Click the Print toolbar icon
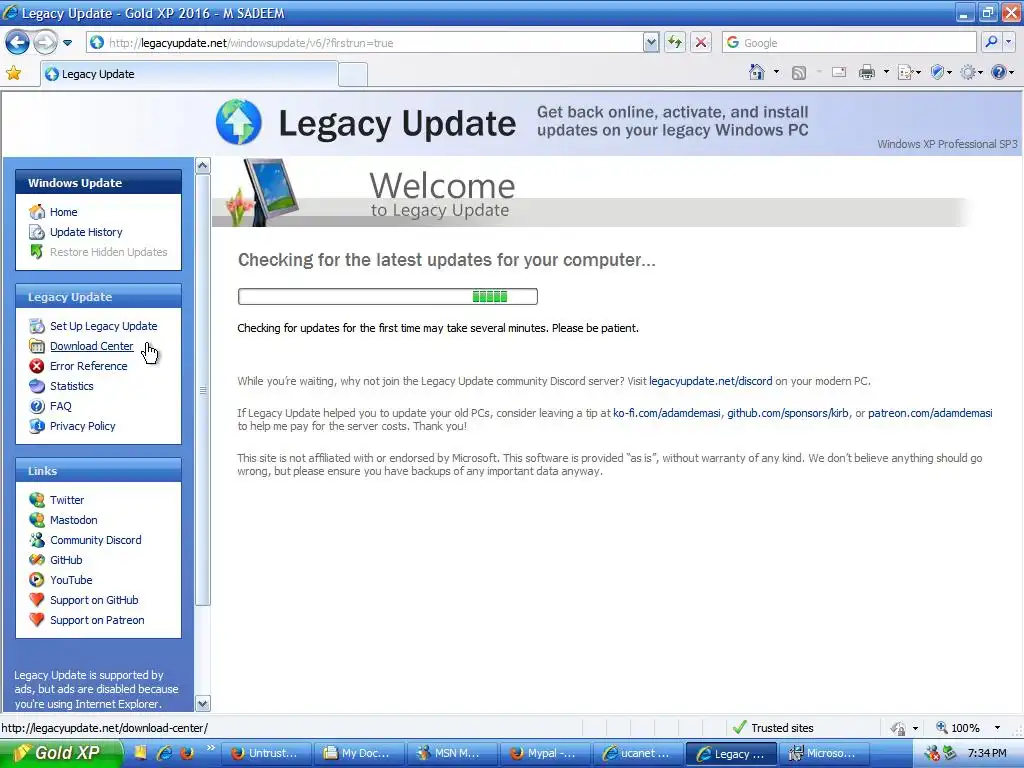Screen dimensions: 1024x768 [x=867, y=72]
